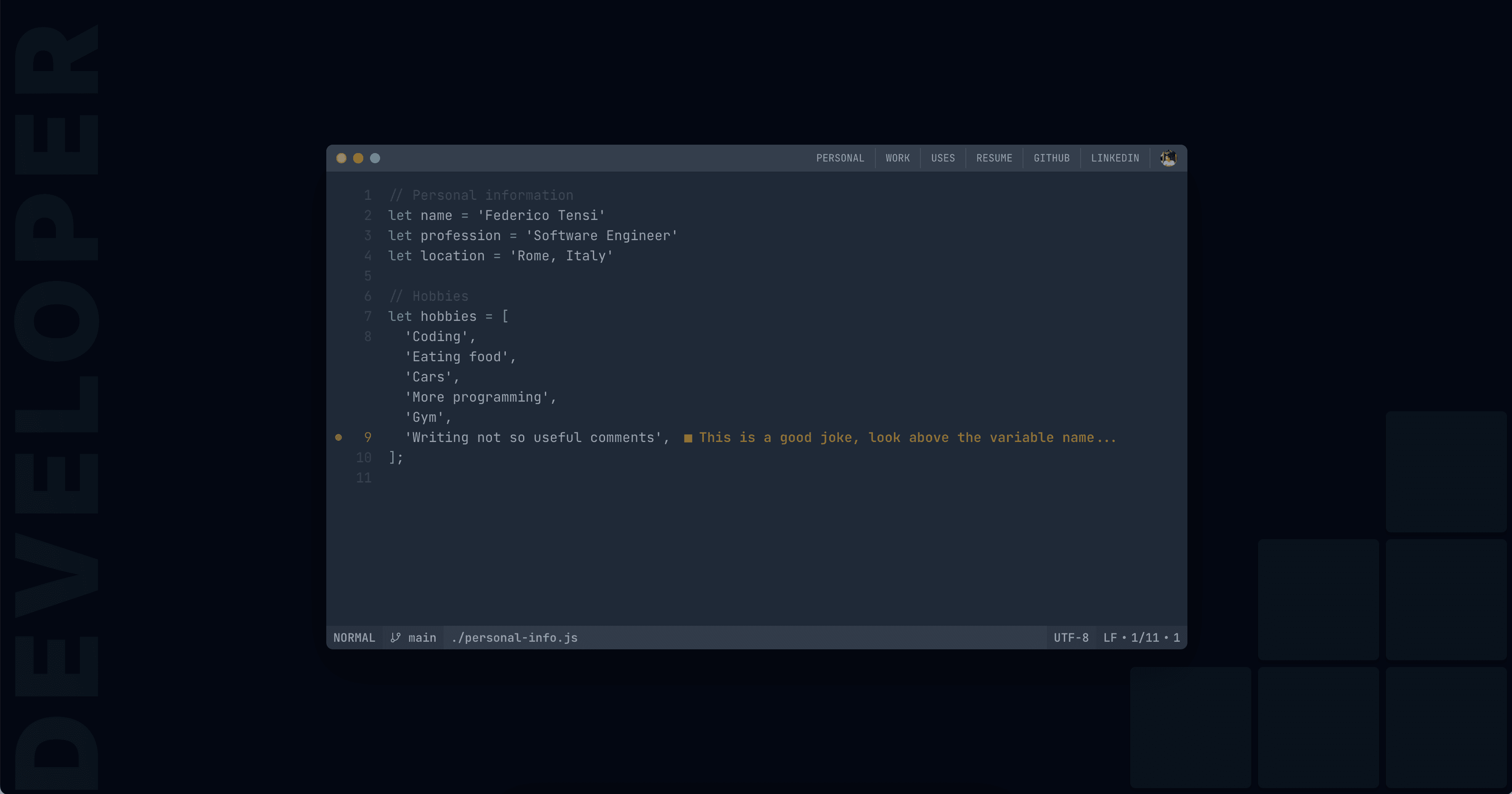Select the 'Federico Tensi' name string on line 2
Screen dimensions: 1512x794
tap(541, 215)
